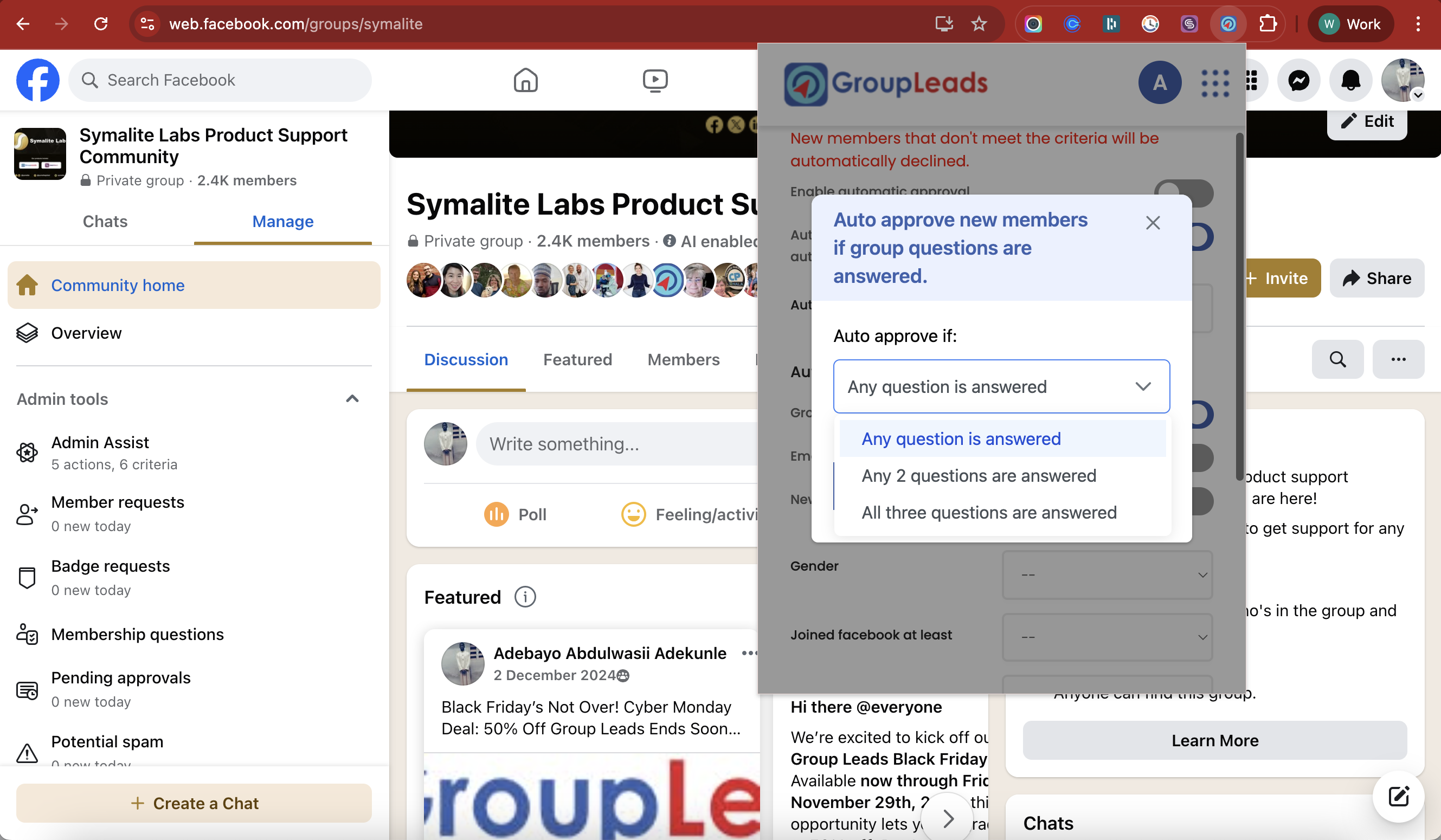This screenshot has width=1441, height=840.
Task: Choose Any question is answered option
Action: pos(1002,439)
